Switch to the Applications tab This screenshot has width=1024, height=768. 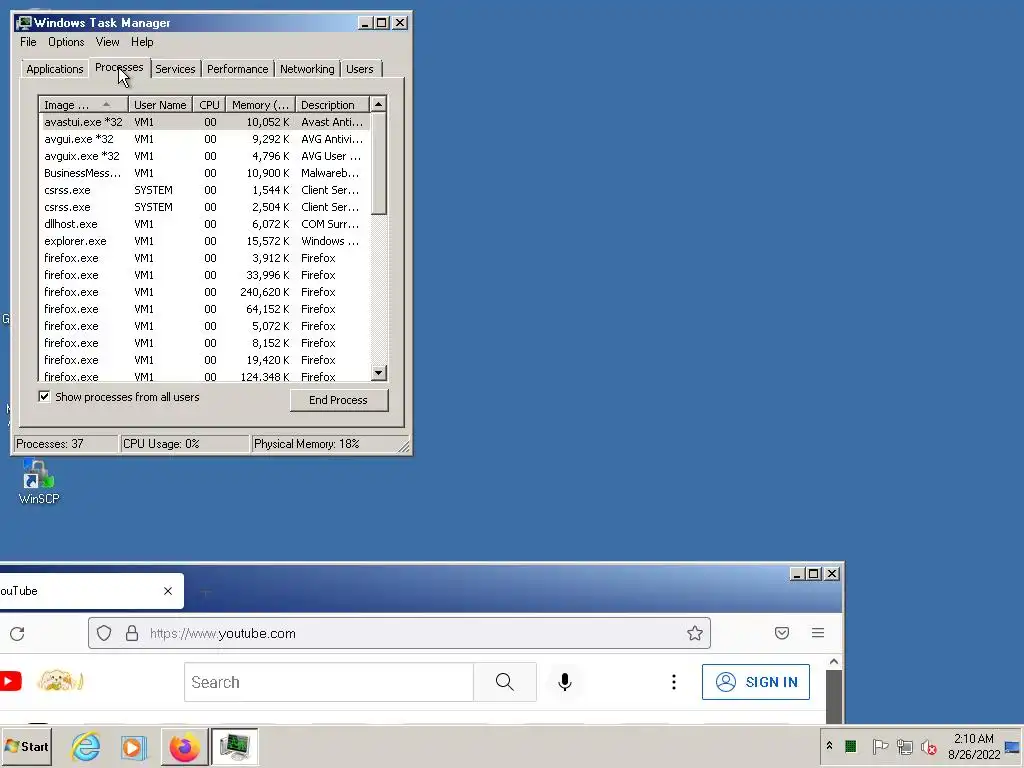55,69
